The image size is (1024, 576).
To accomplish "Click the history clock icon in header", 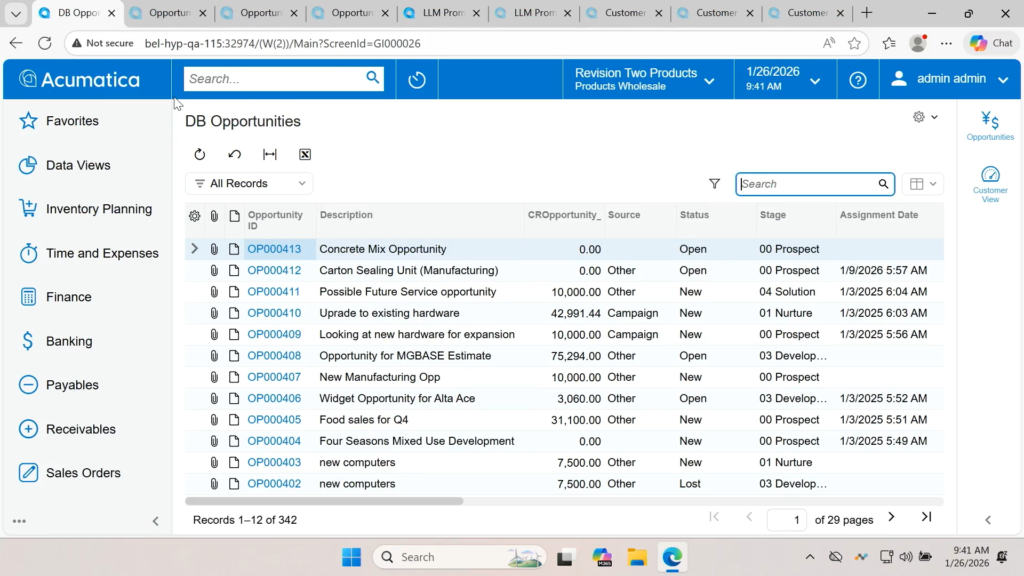I will tap(417, 79).
